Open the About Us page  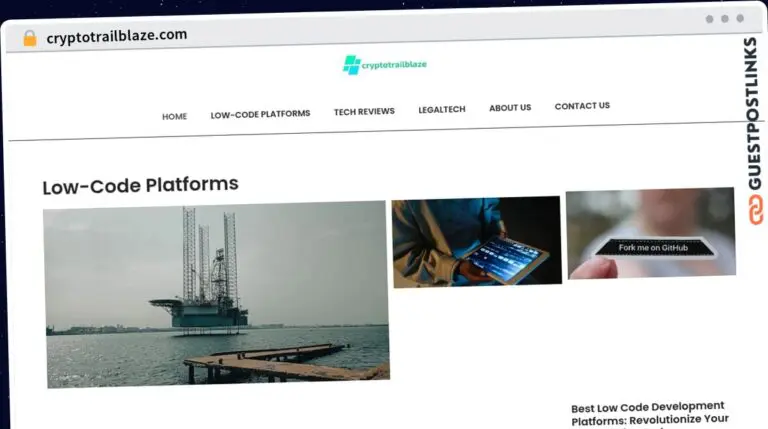point(510,107)
